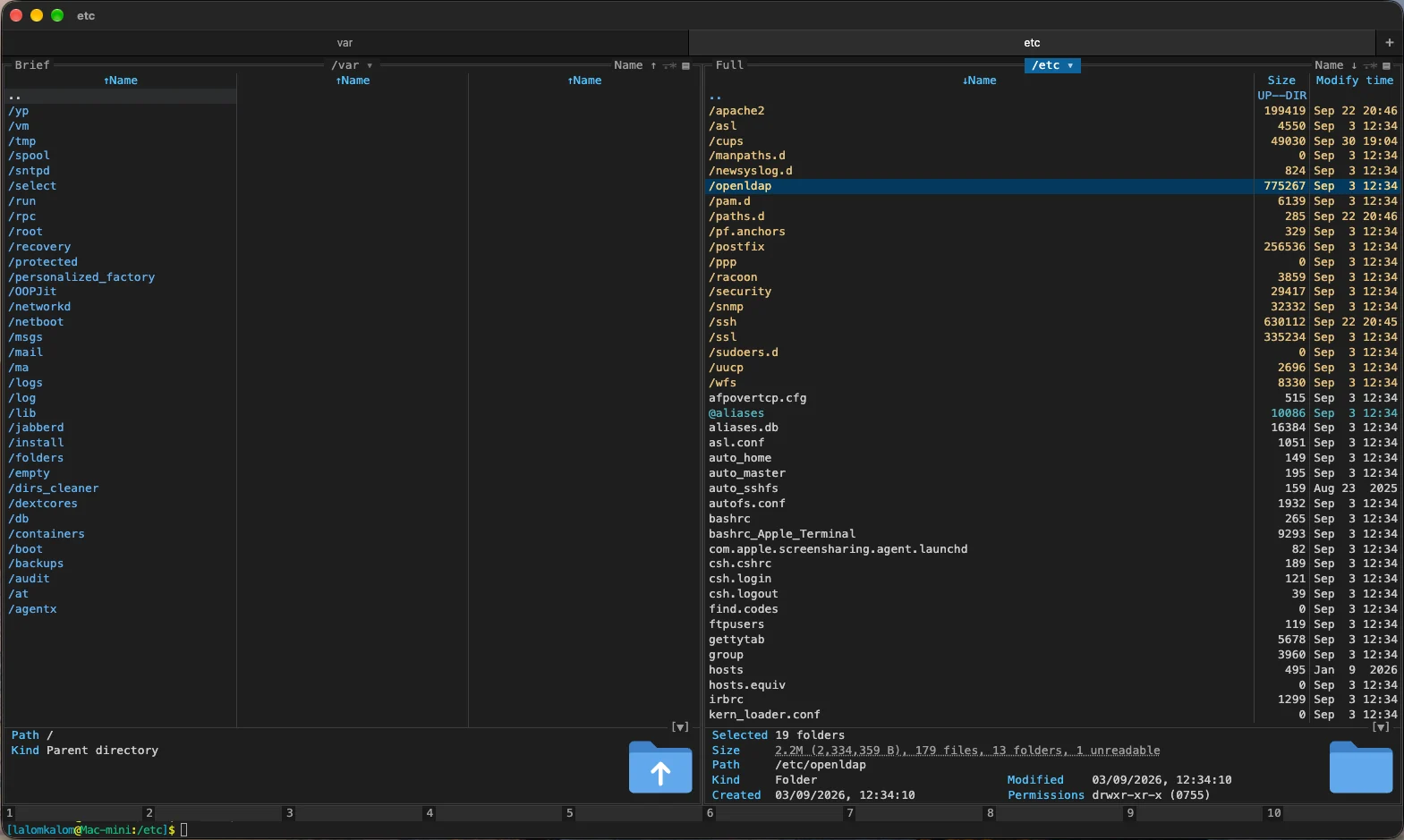Image resolution: width=1404 pixels, height=840 pixels.
Task: Toggle descending sort arrow in /etc panel header
Action: tap(1354, 65)
